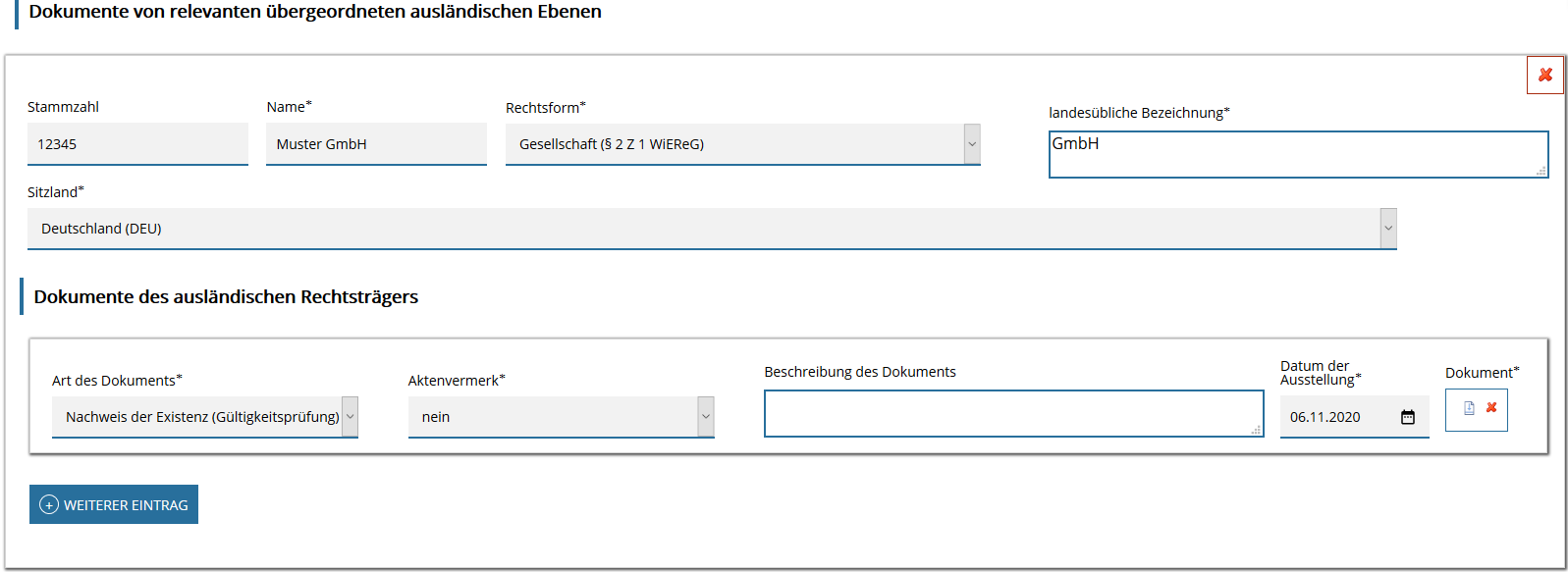This screenshot has height=572, width=1568.
Task: Expand the Rechtsform dropdown
Action: 972,144
